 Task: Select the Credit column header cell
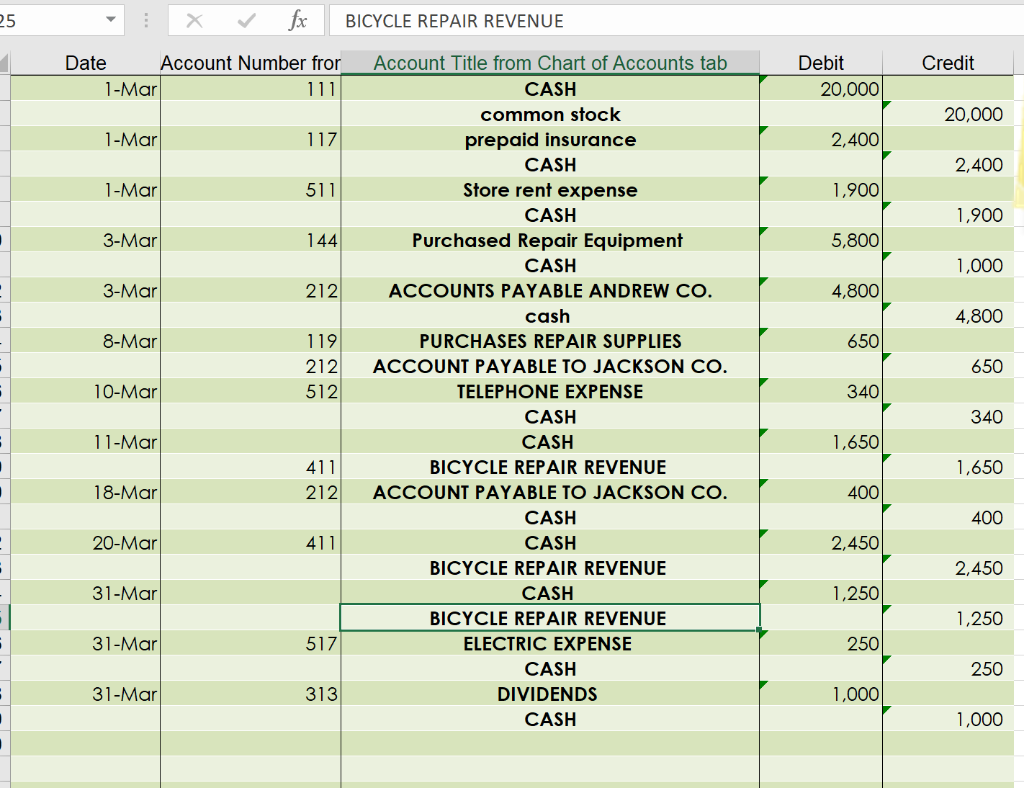pos(947,62)
